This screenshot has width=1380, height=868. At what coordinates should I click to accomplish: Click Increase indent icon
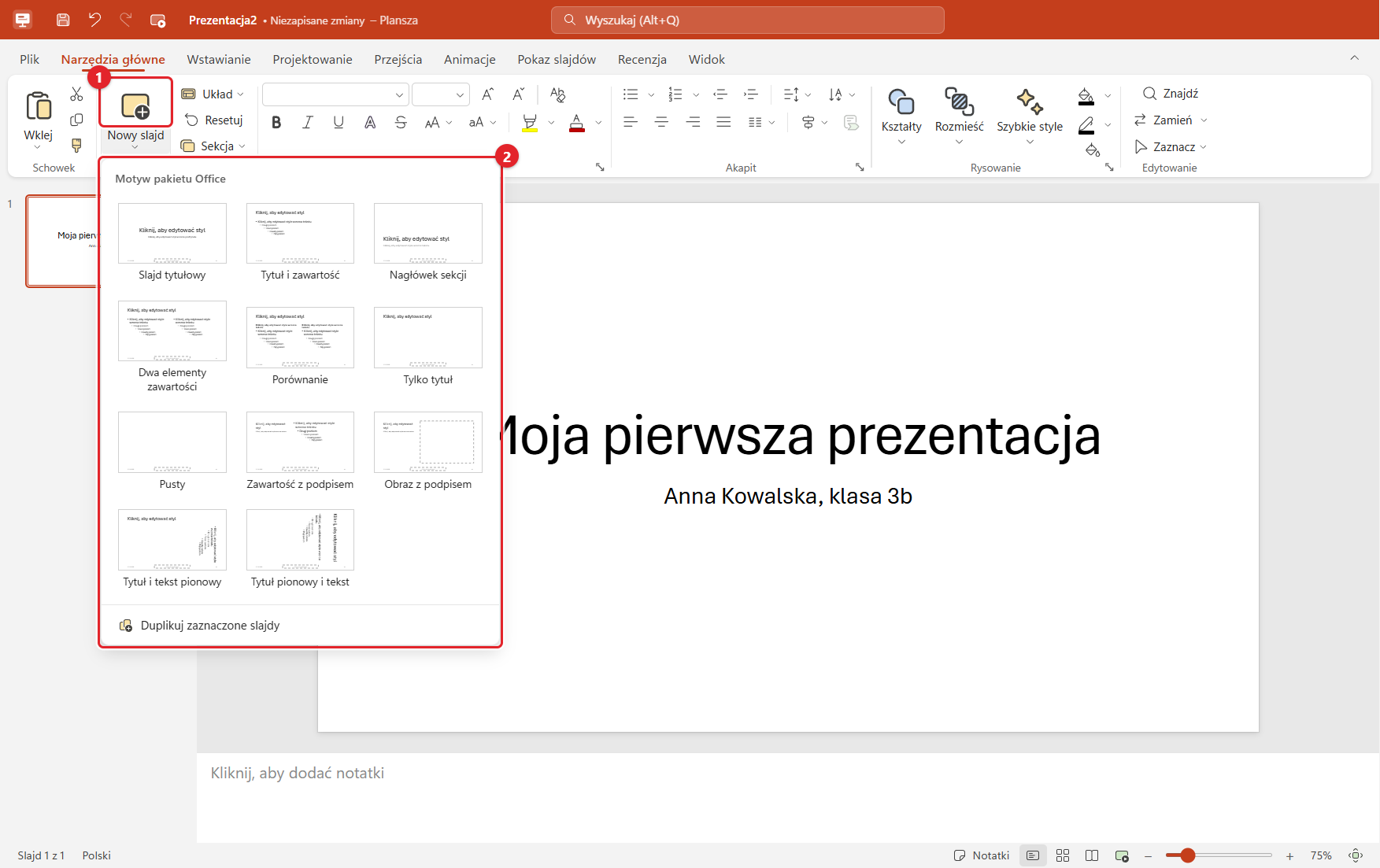(x=751, y=94)
